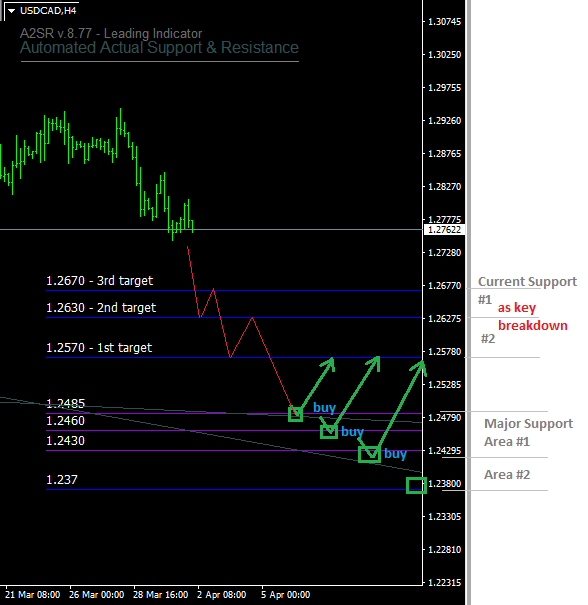The image size is (588, 605).
Task: Click the 1.24790 price axis value
Action: (444, 418)
